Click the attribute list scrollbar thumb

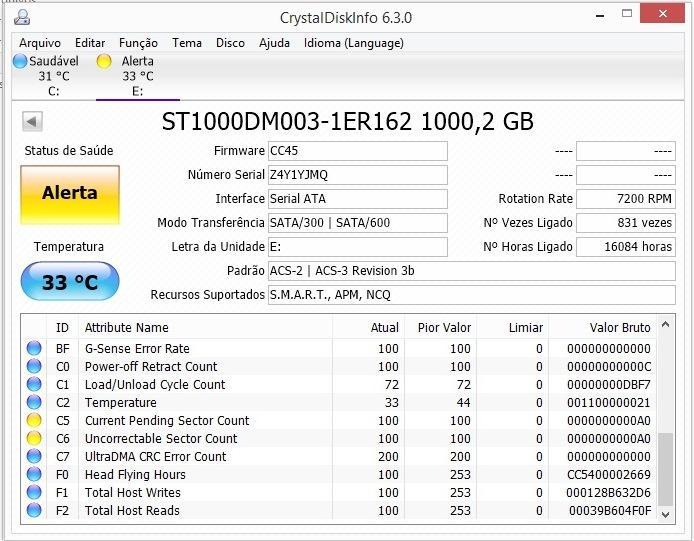click(665, 469)
